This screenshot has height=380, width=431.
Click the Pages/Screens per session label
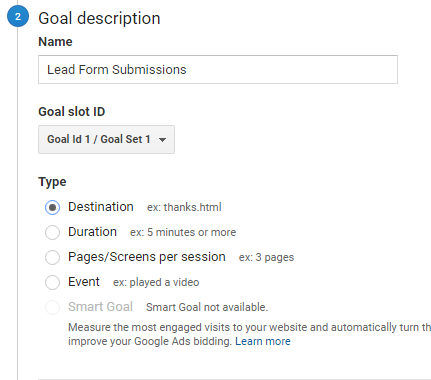(x=147, y=257)
